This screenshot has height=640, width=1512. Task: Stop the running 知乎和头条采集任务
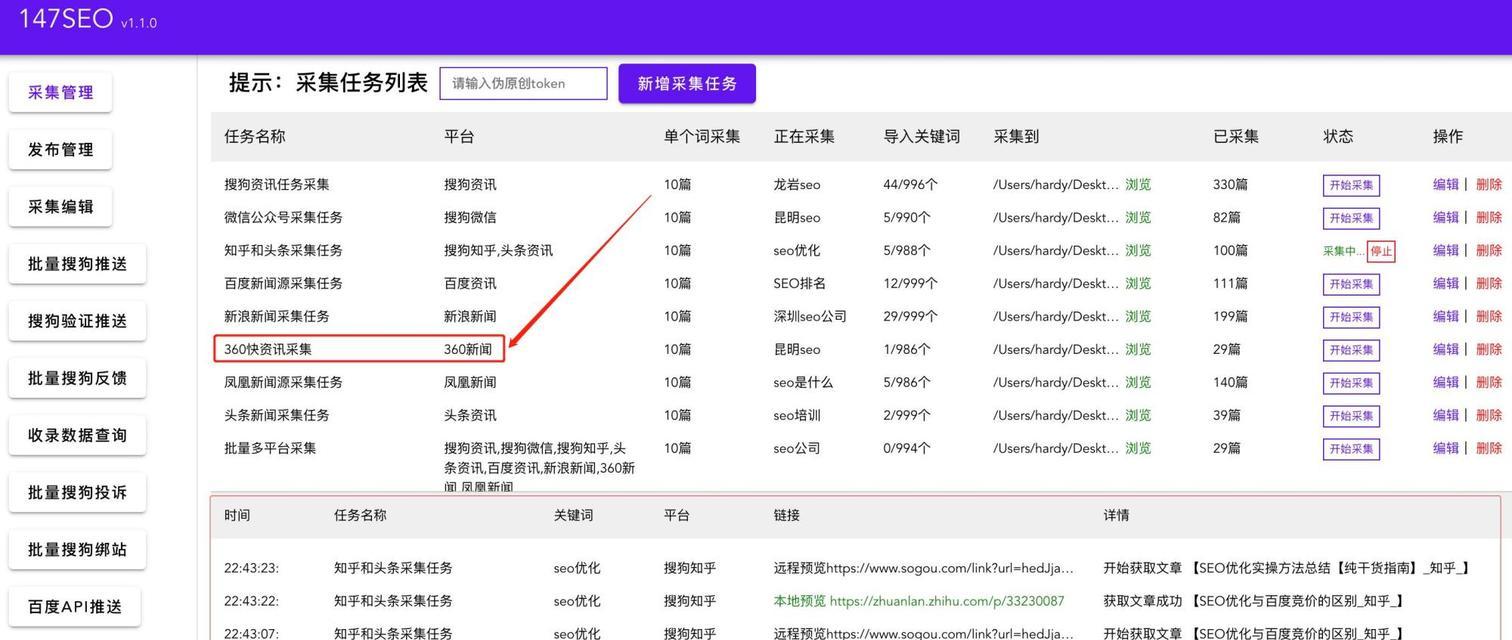click(x=1381, y=251)
